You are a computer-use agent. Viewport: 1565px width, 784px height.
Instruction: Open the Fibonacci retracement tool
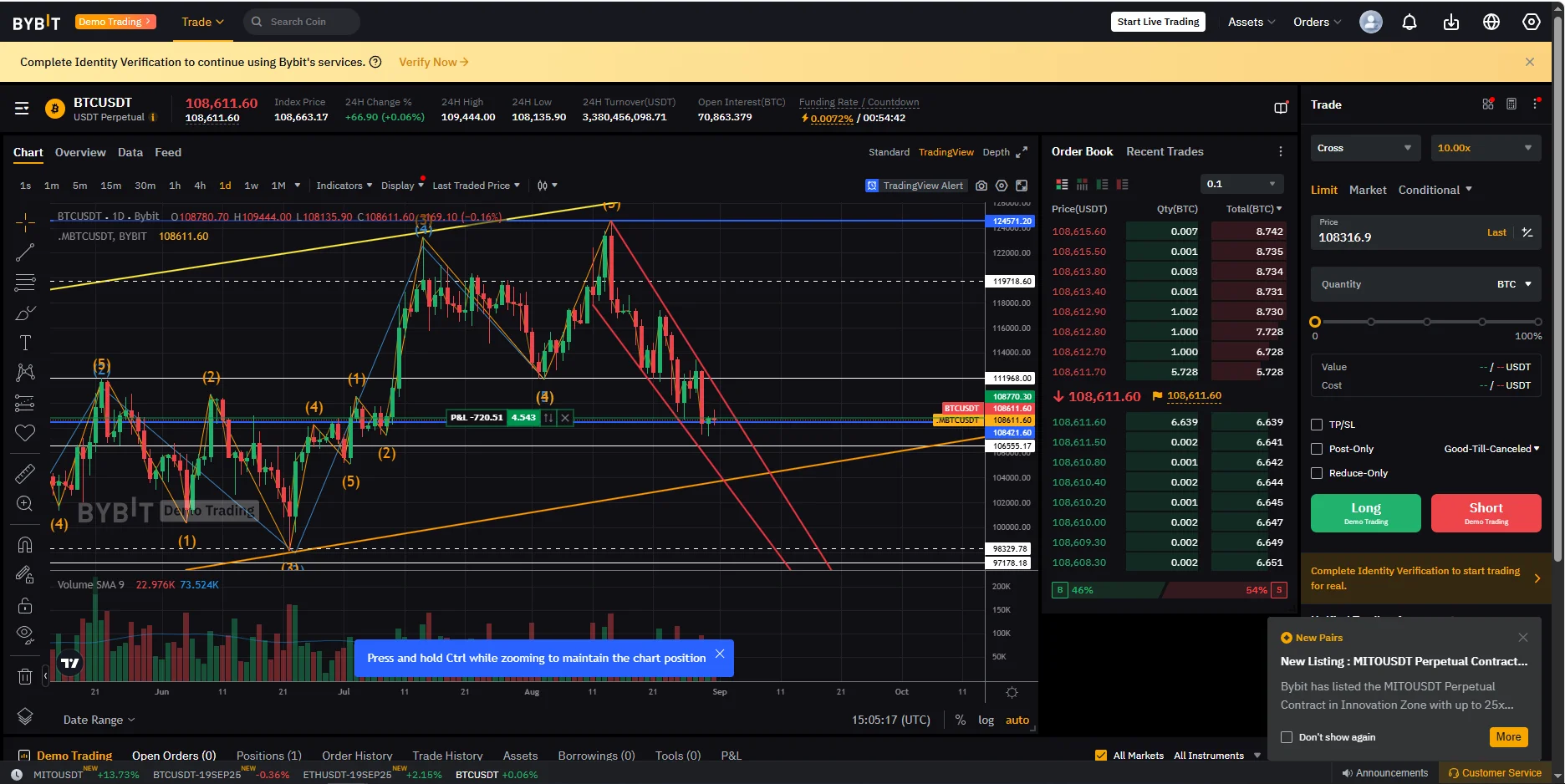coord(25,283)
